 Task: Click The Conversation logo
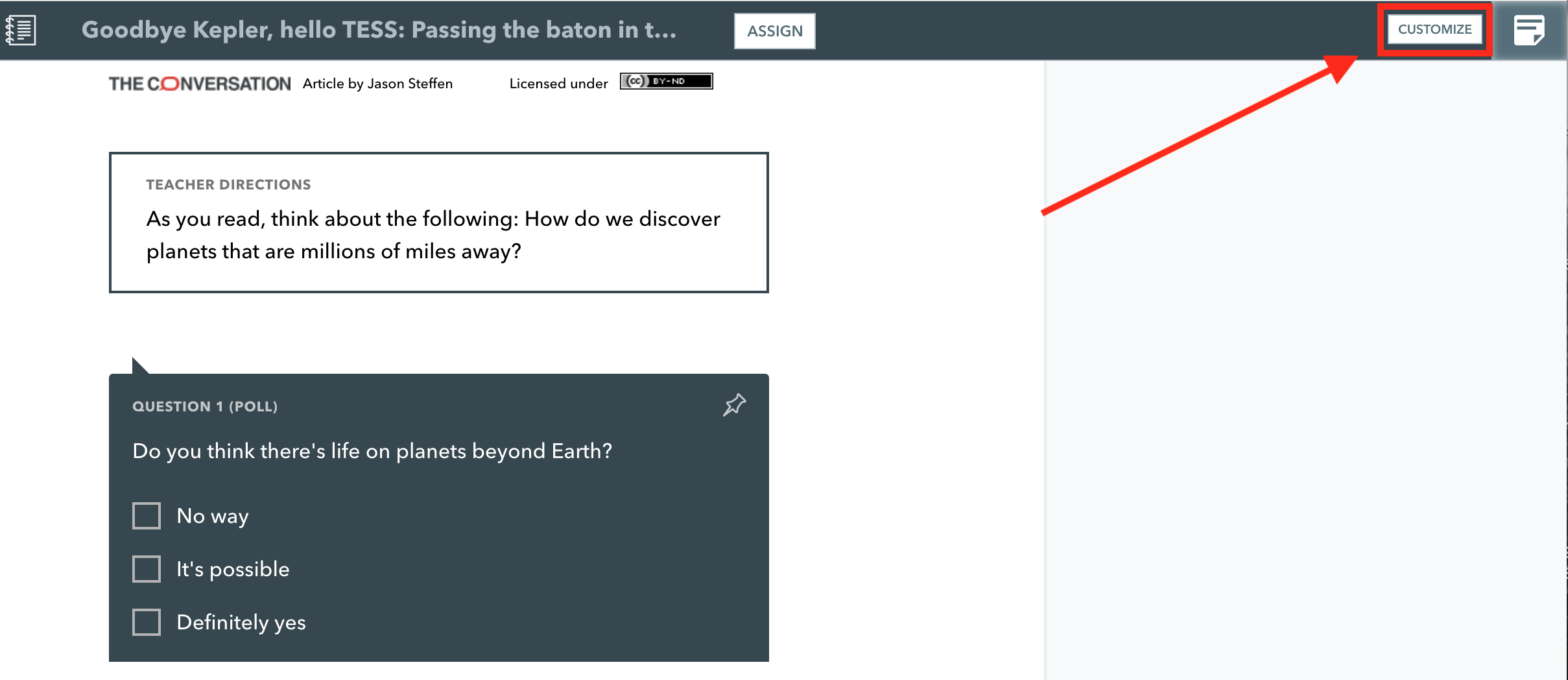pos(198,82)
